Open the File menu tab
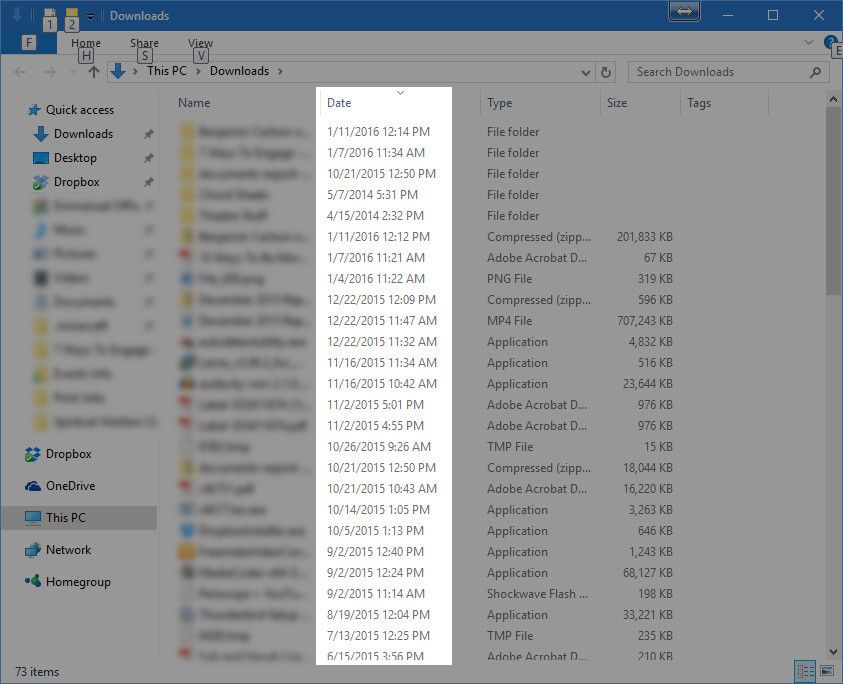This screenshot has width=843, height=684. point(29,42)
